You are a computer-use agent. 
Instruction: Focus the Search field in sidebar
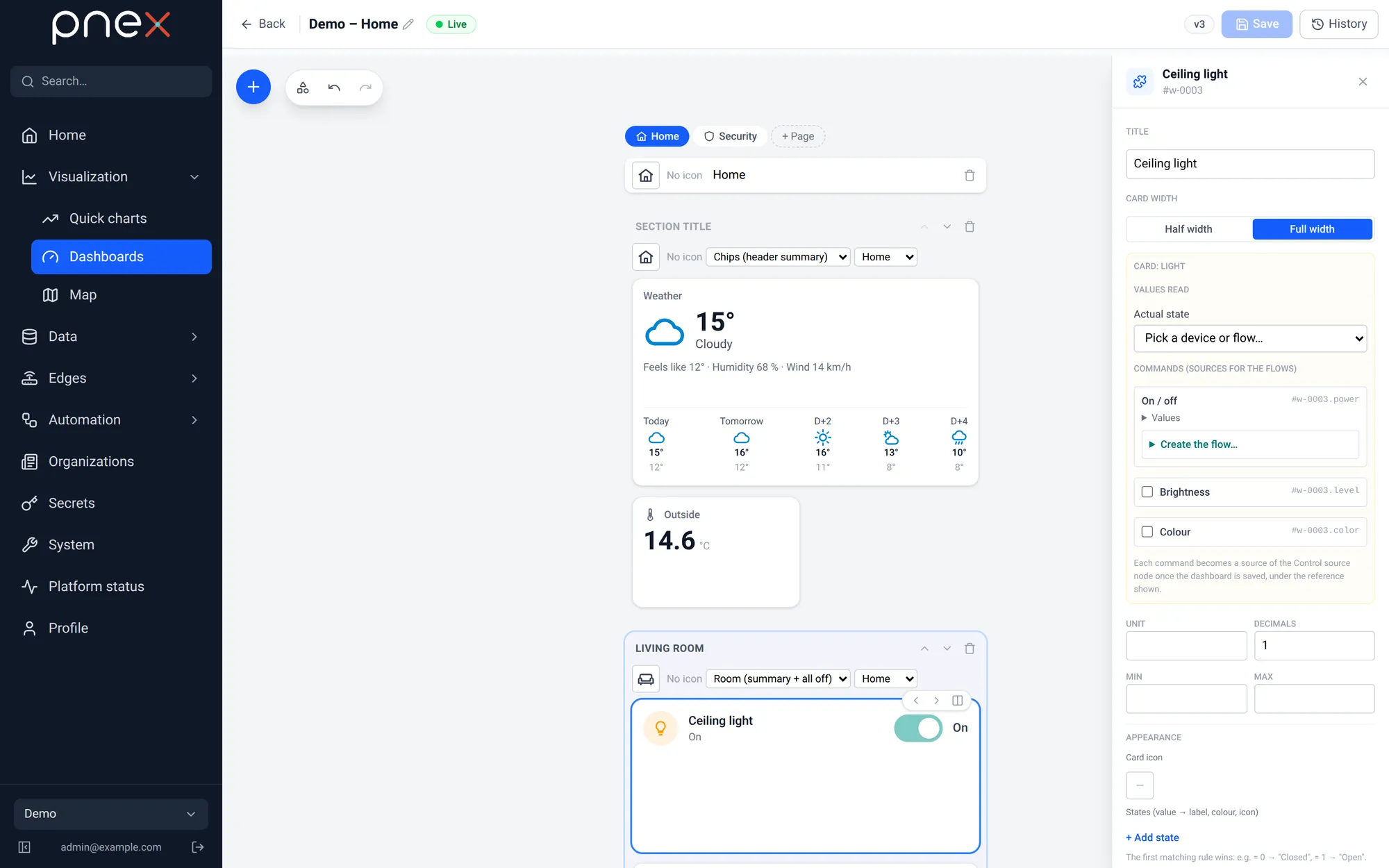[x=111, y=81]
